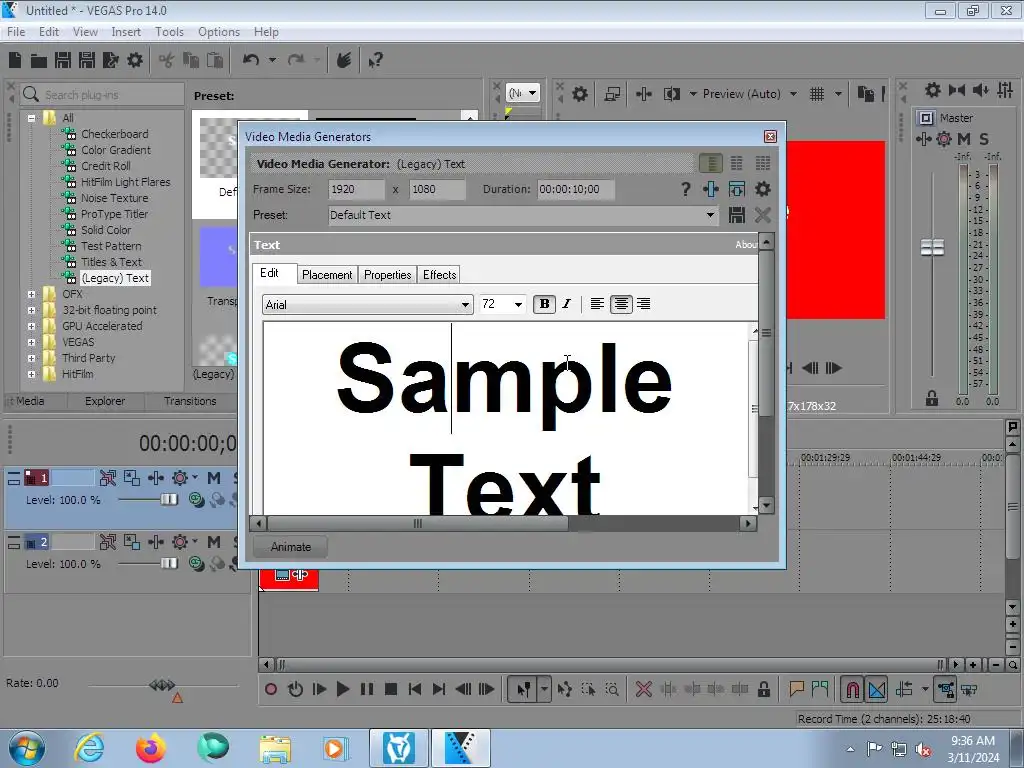Switch to the Effects tab
The height and width of the screenshot is (768, 1024).
pos(439,275)
